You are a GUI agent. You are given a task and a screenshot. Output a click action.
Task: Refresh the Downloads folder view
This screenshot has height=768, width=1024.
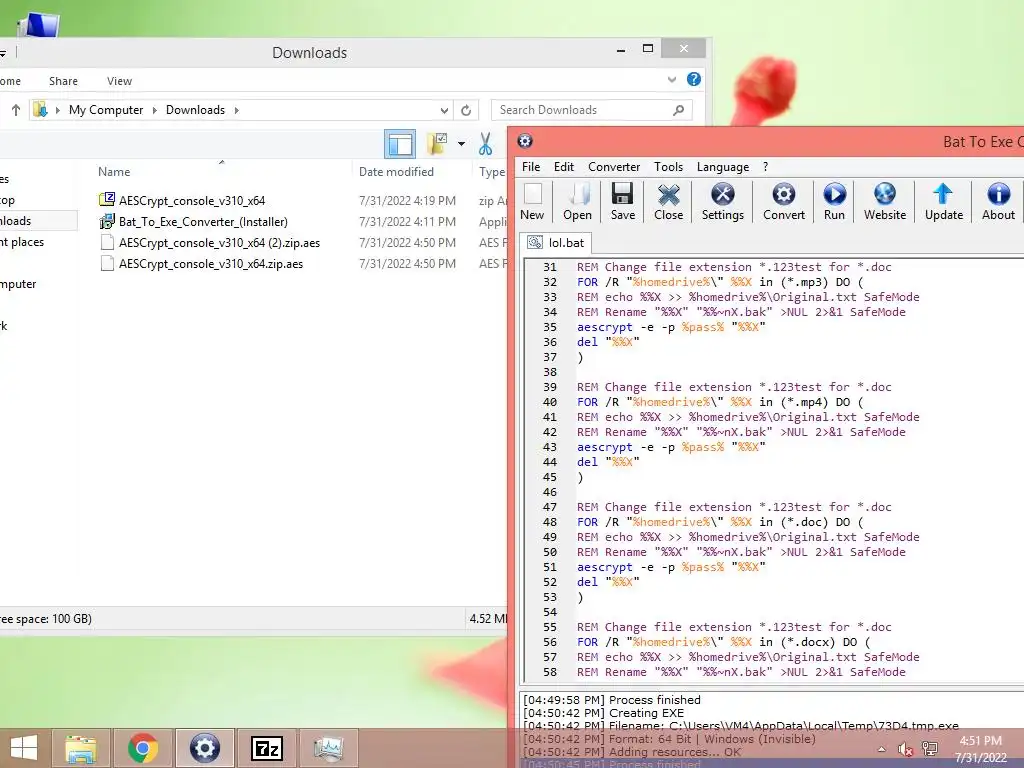[x=466, y=110]
